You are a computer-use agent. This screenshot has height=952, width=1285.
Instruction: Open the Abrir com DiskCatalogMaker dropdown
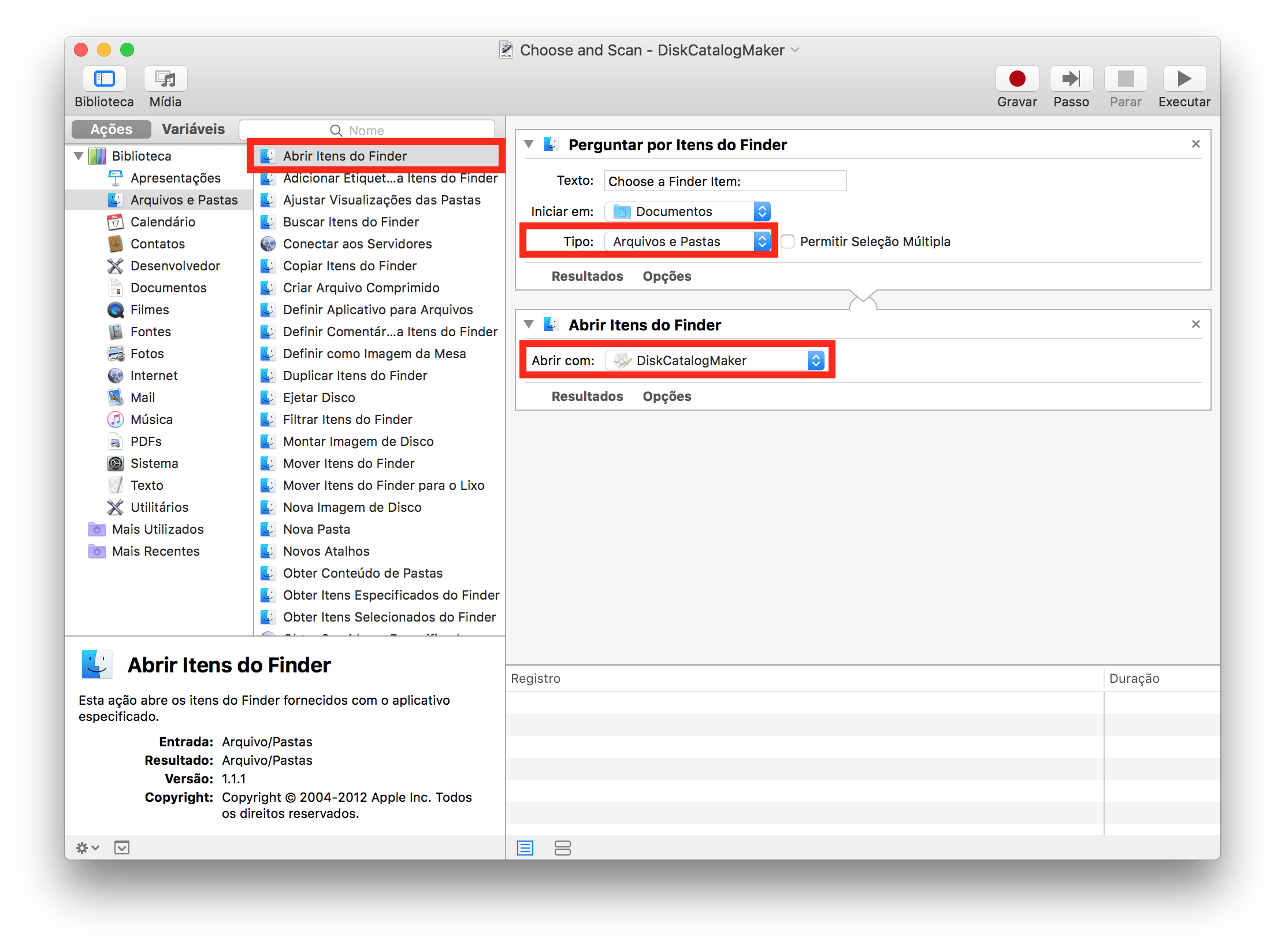click(x=715, y=360)
